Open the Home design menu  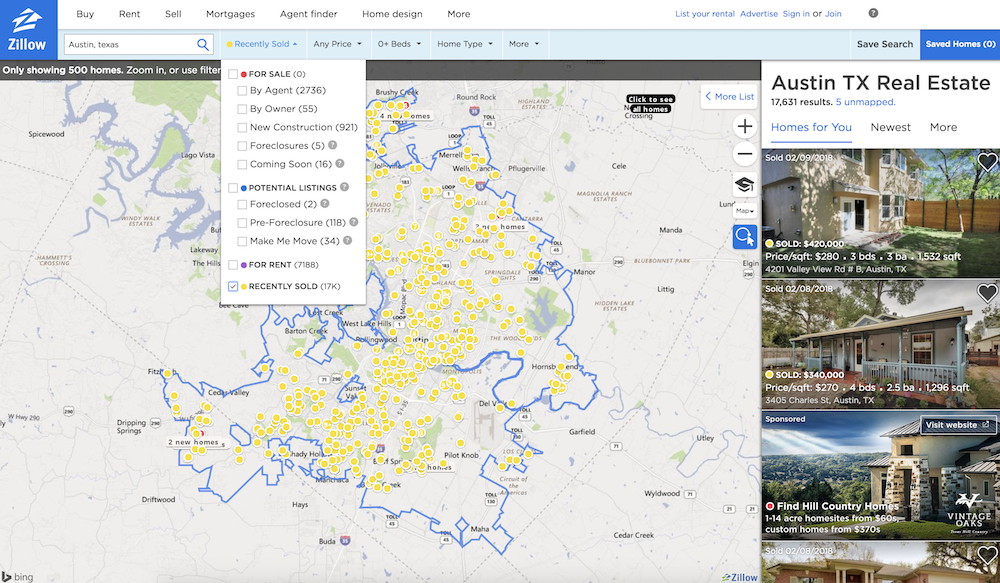coord(392,14)
